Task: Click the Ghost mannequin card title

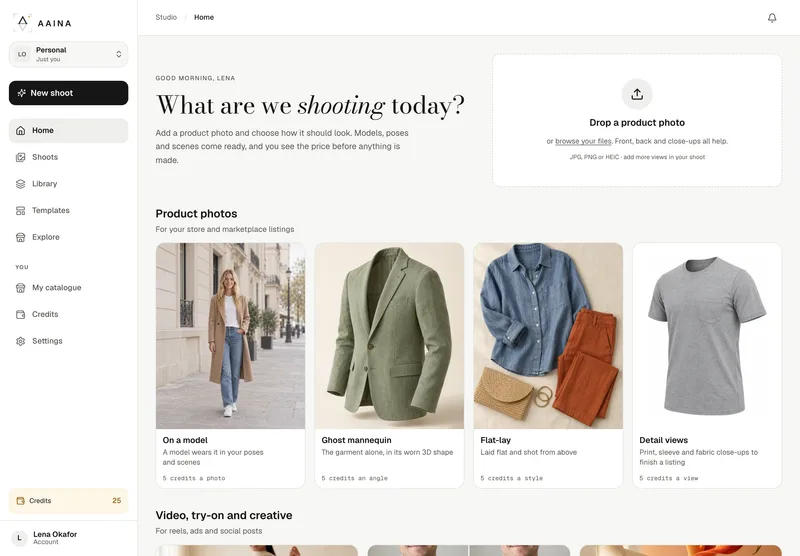Action: click(357, 440)
